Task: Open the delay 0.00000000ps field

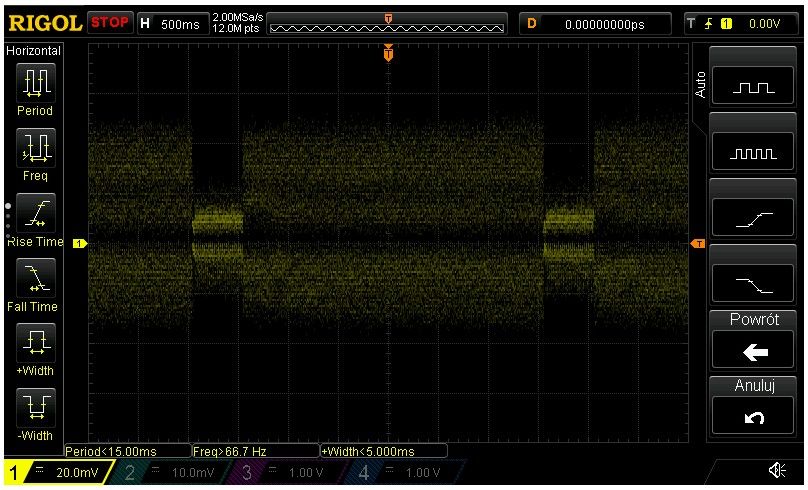Action: point(596,24)
